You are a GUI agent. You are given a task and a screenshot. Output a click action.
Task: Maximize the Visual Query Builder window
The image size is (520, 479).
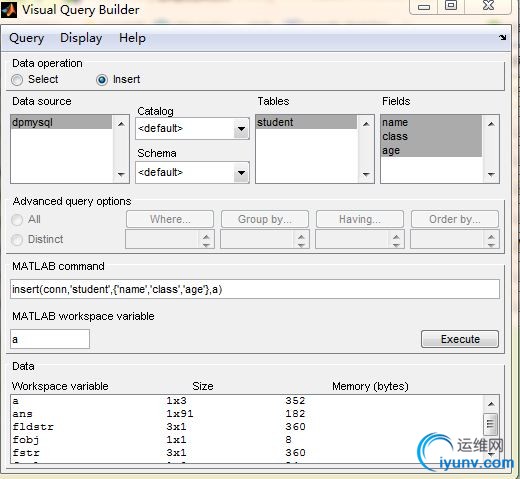coord(451,6)
